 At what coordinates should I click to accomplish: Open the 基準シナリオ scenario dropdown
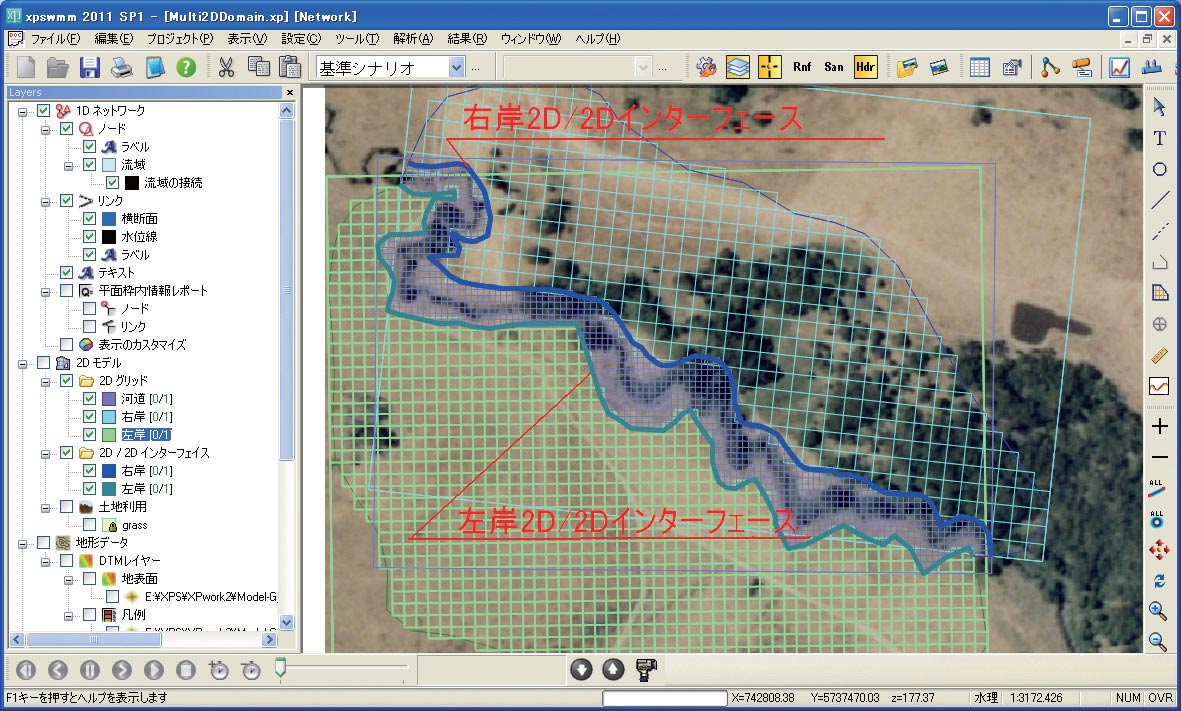(457, 67)
